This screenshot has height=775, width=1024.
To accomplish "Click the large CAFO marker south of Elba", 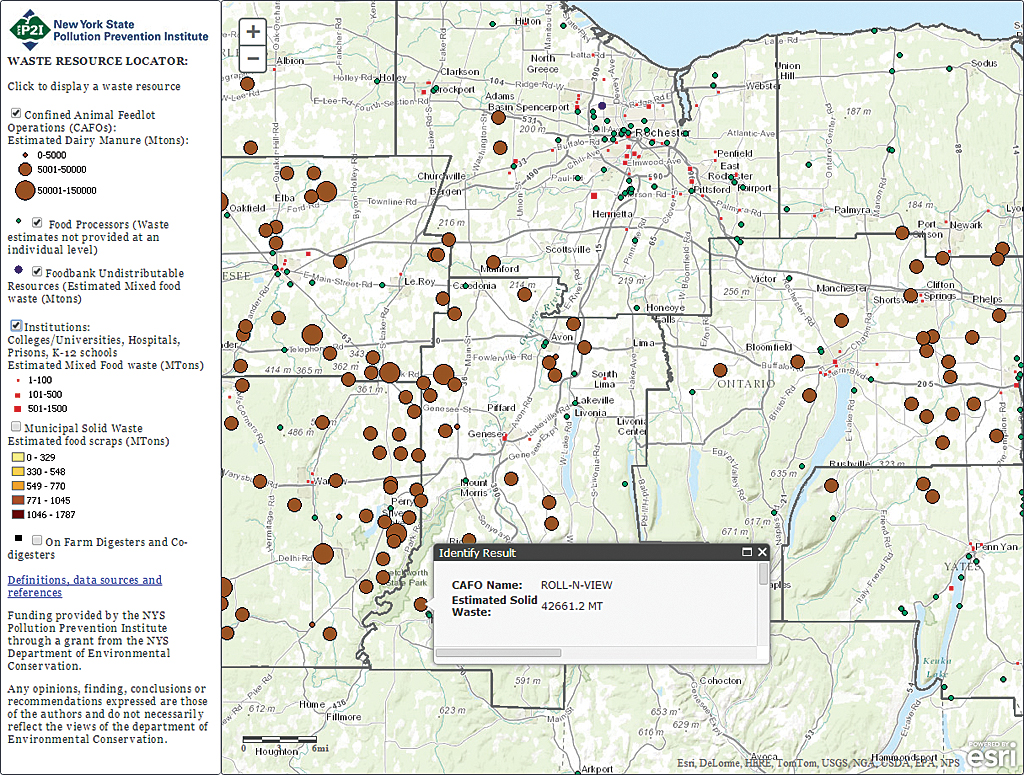I will (x=327, y=192).
